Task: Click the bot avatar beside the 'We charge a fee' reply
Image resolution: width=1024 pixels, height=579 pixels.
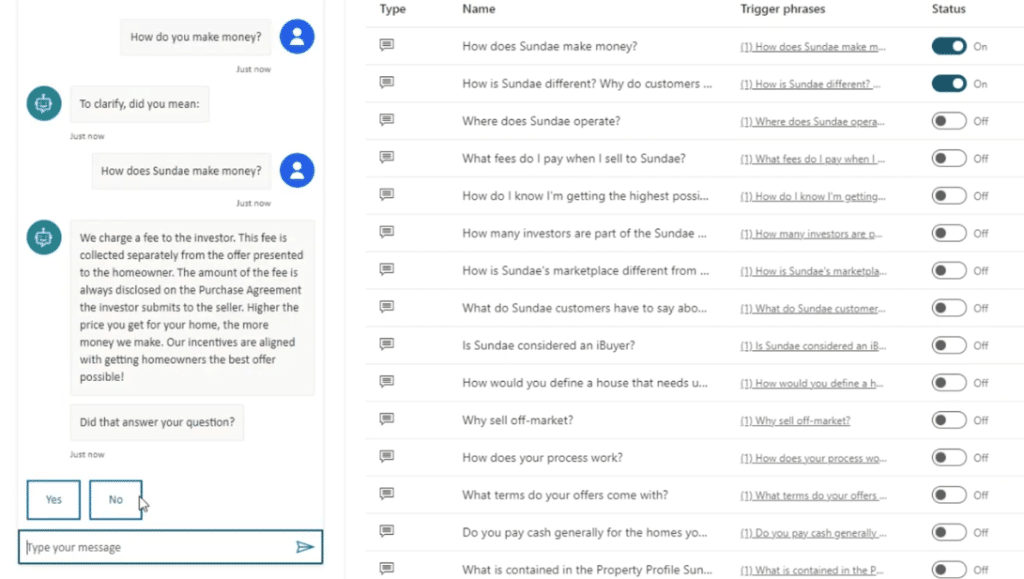Action: [x=44, y=237]
